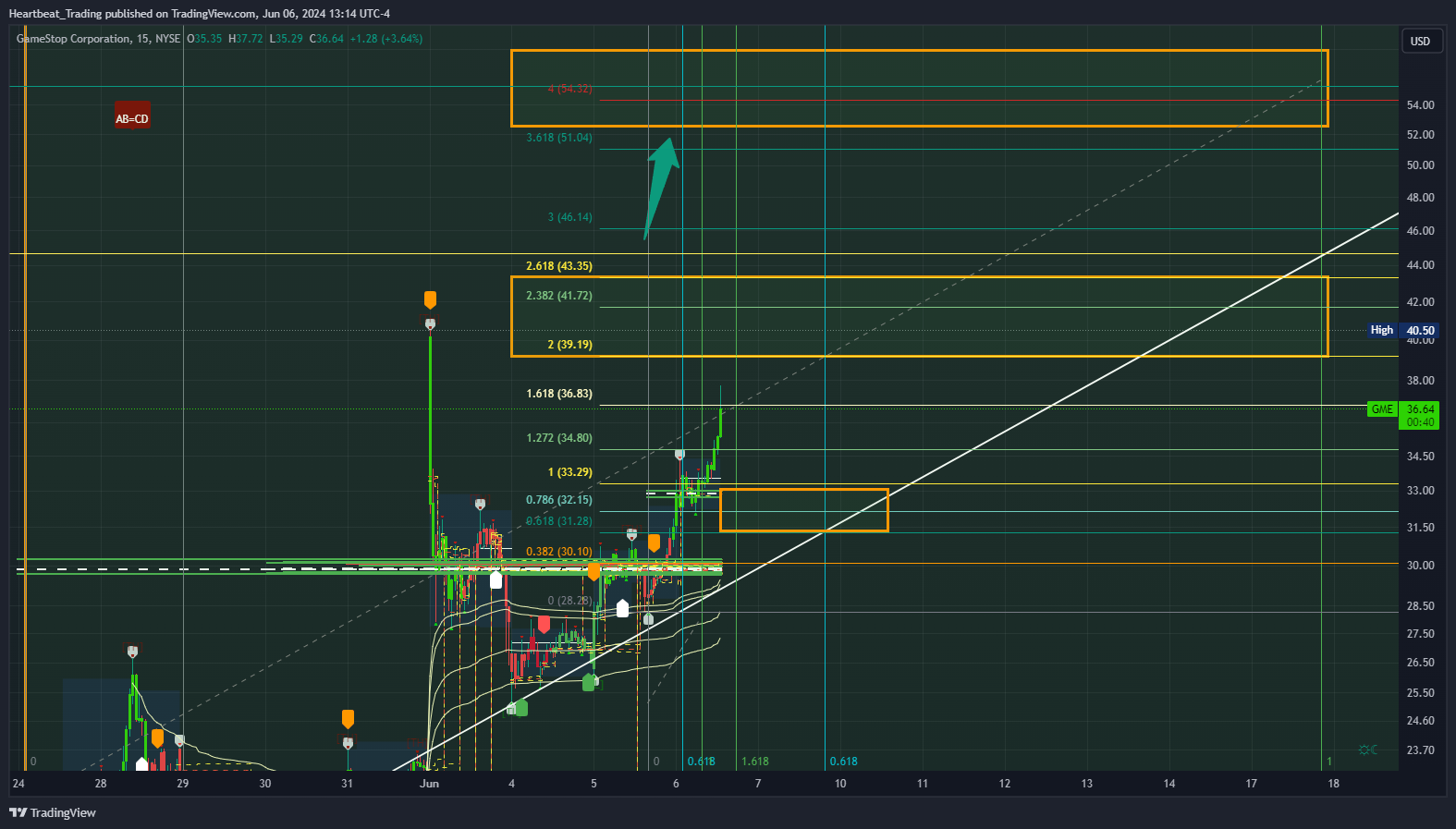Click 33.00 on the price axis
1456x829 pixels.
(x=1421, y=491)
